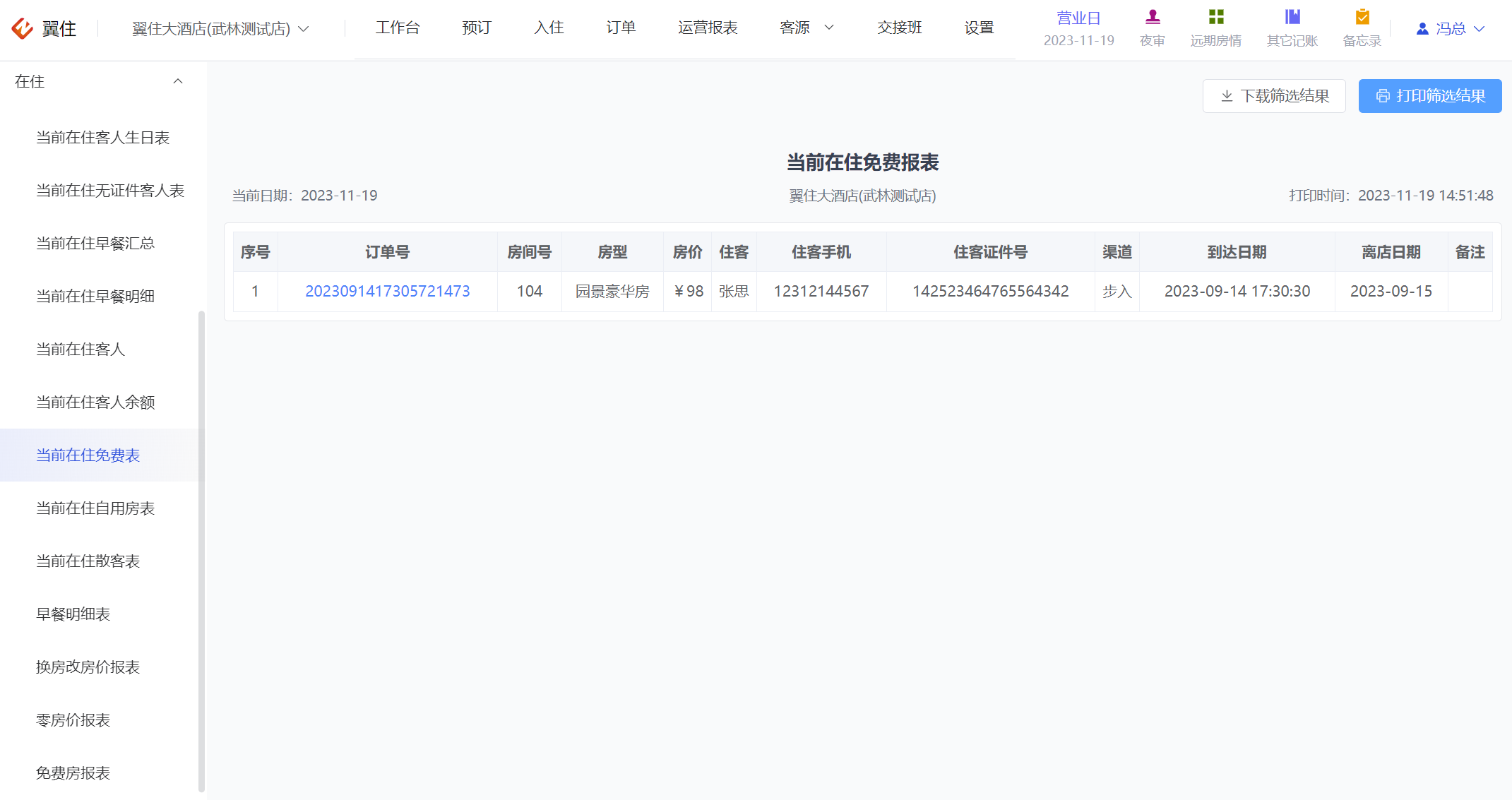Switch to 运营报表 menu

[x=708, y=28]
